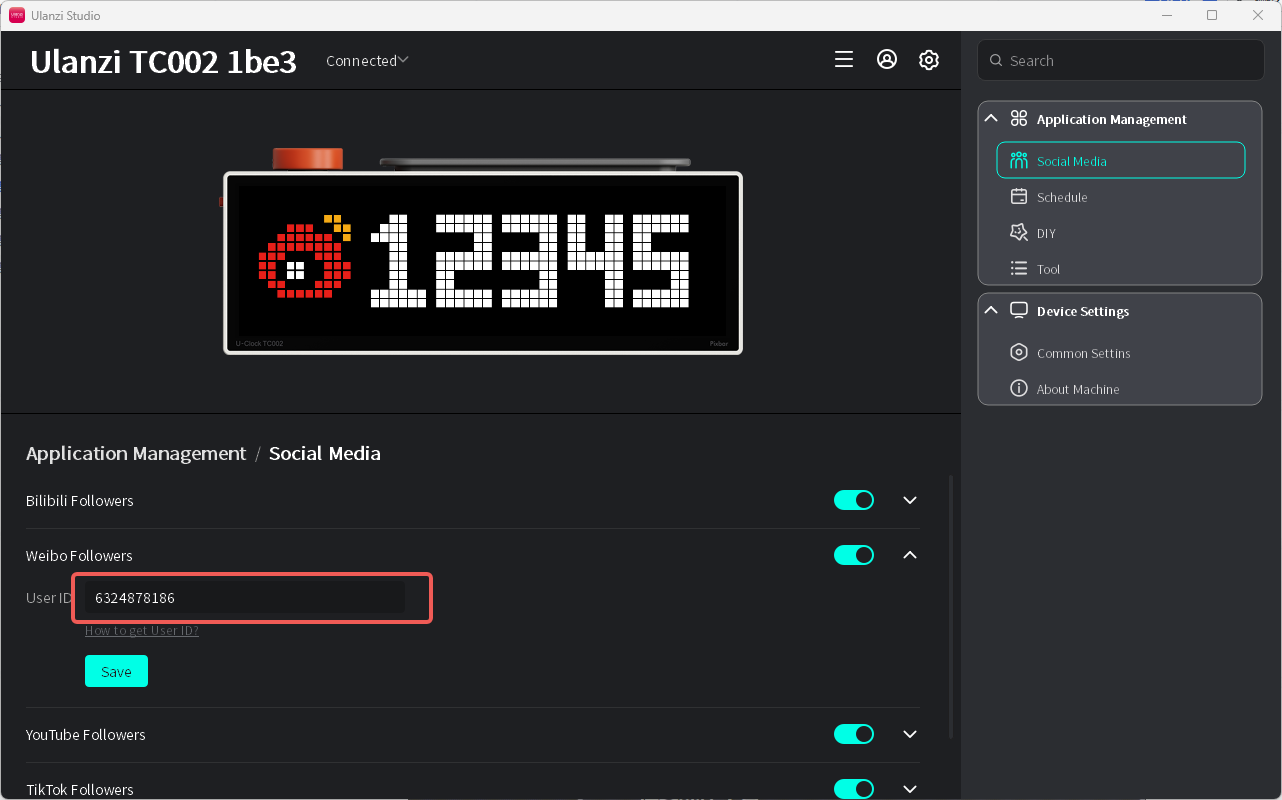Viewport: 1282px width, 800px height.
Task: Click the Device Settings monitor icon
Action: (x=1019, y=311)
